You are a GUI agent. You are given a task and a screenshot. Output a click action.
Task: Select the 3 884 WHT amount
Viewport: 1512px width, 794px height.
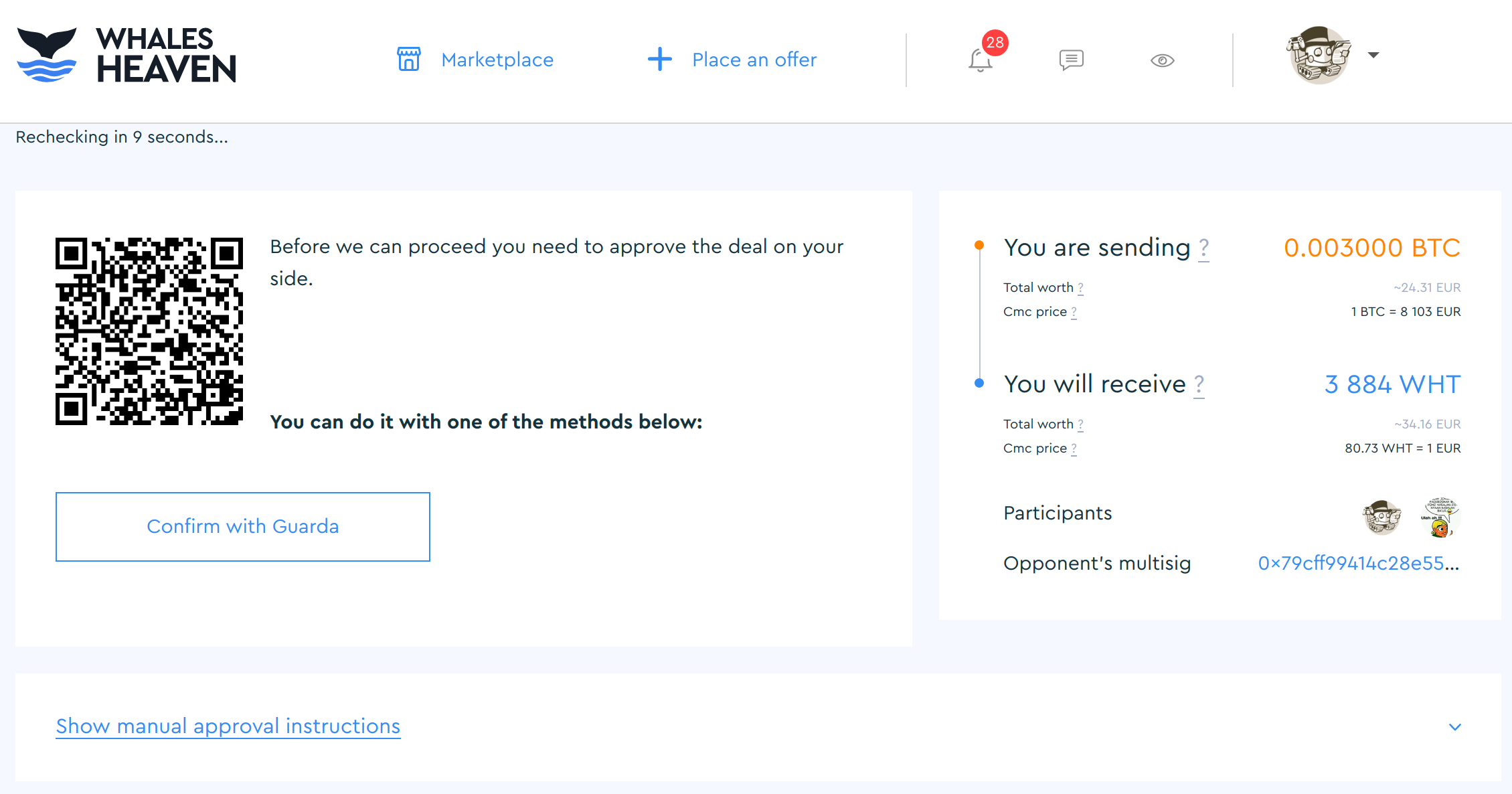1393,384
